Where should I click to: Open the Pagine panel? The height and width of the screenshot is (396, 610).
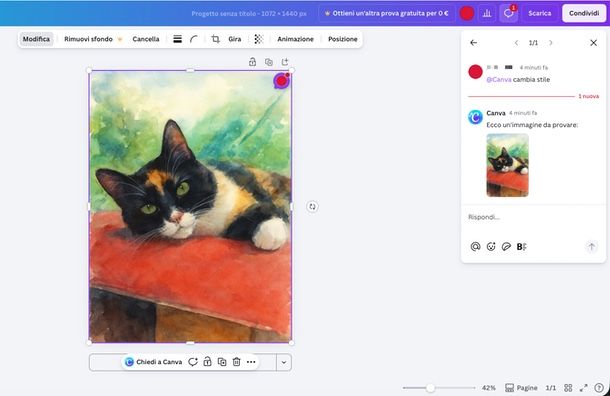(521, 388)
